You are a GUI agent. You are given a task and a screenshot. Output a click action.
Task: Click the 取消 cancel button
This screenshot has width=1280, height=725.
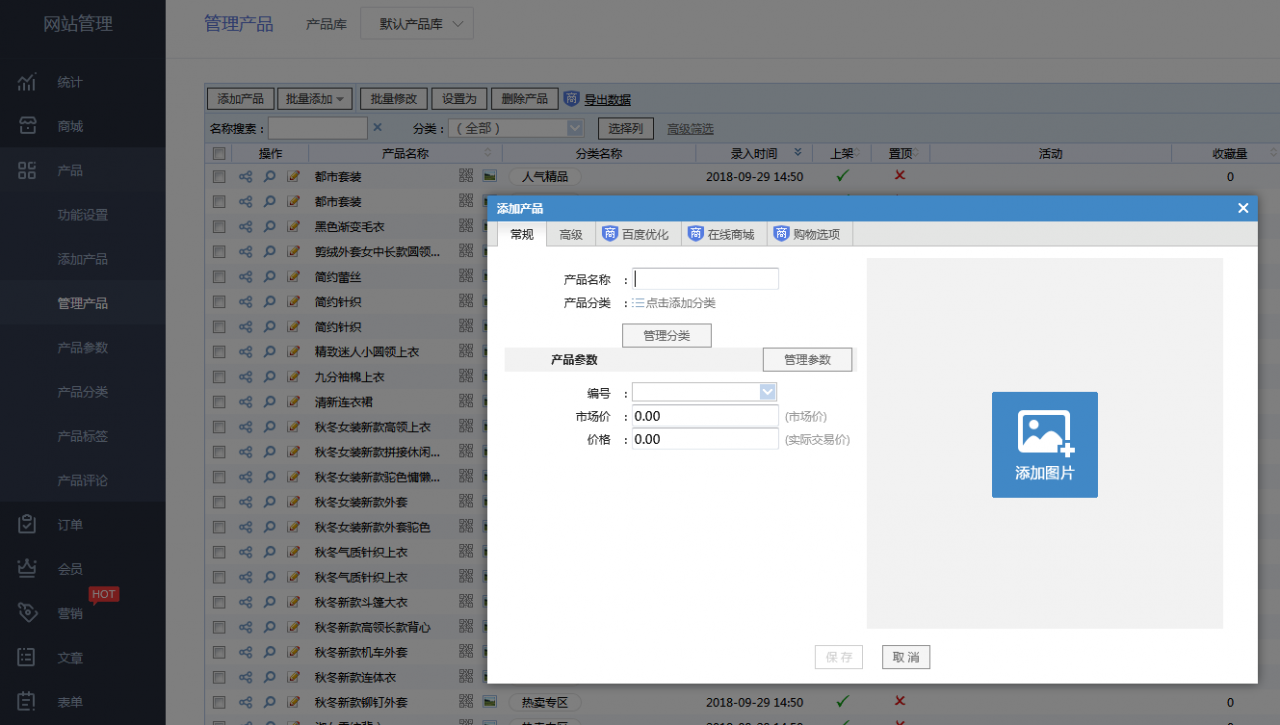(x=906, y=657)
